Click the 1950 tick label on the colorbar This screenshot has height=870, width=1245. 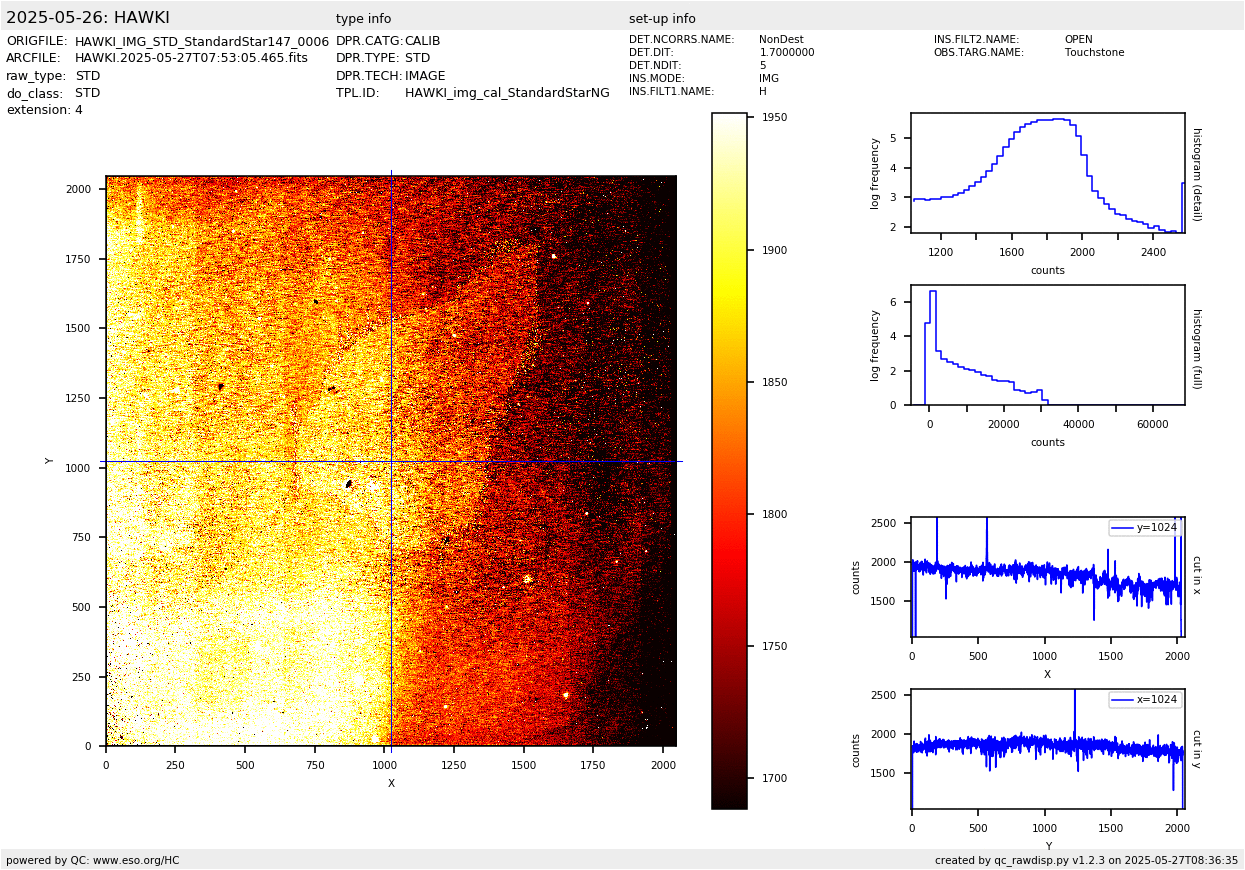775,118
